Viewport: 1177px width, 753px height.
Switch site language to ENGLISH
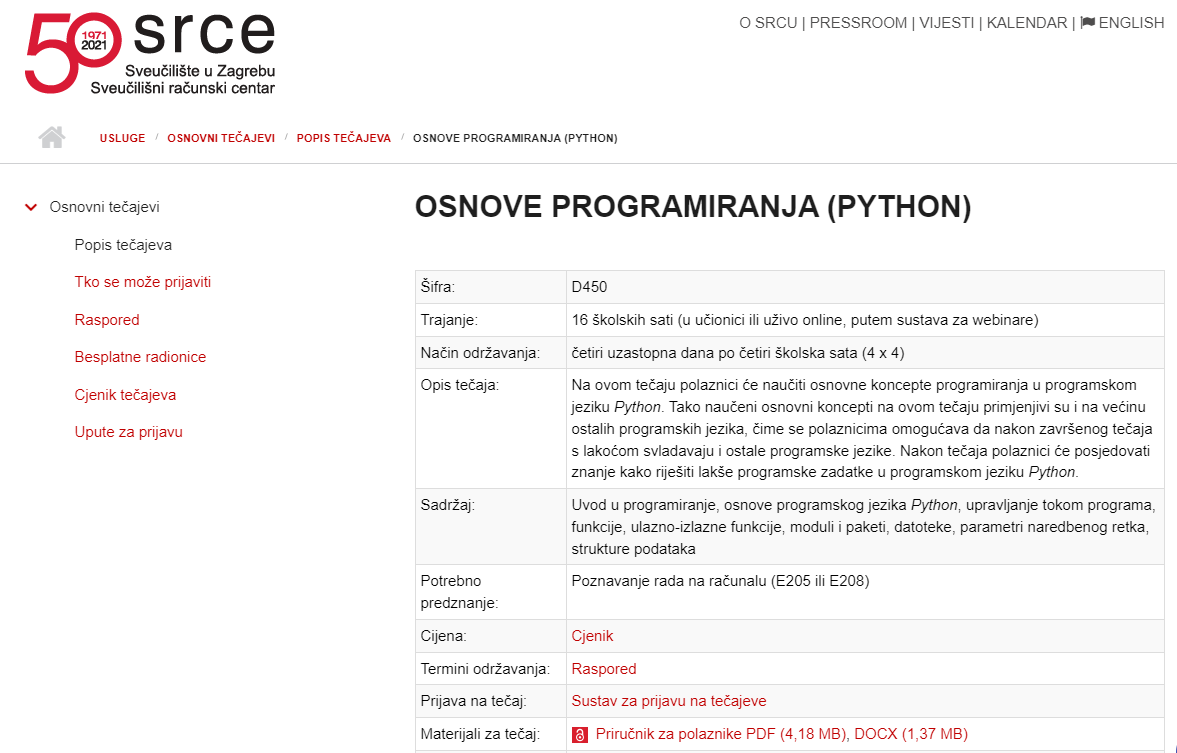click(1131, 23)
